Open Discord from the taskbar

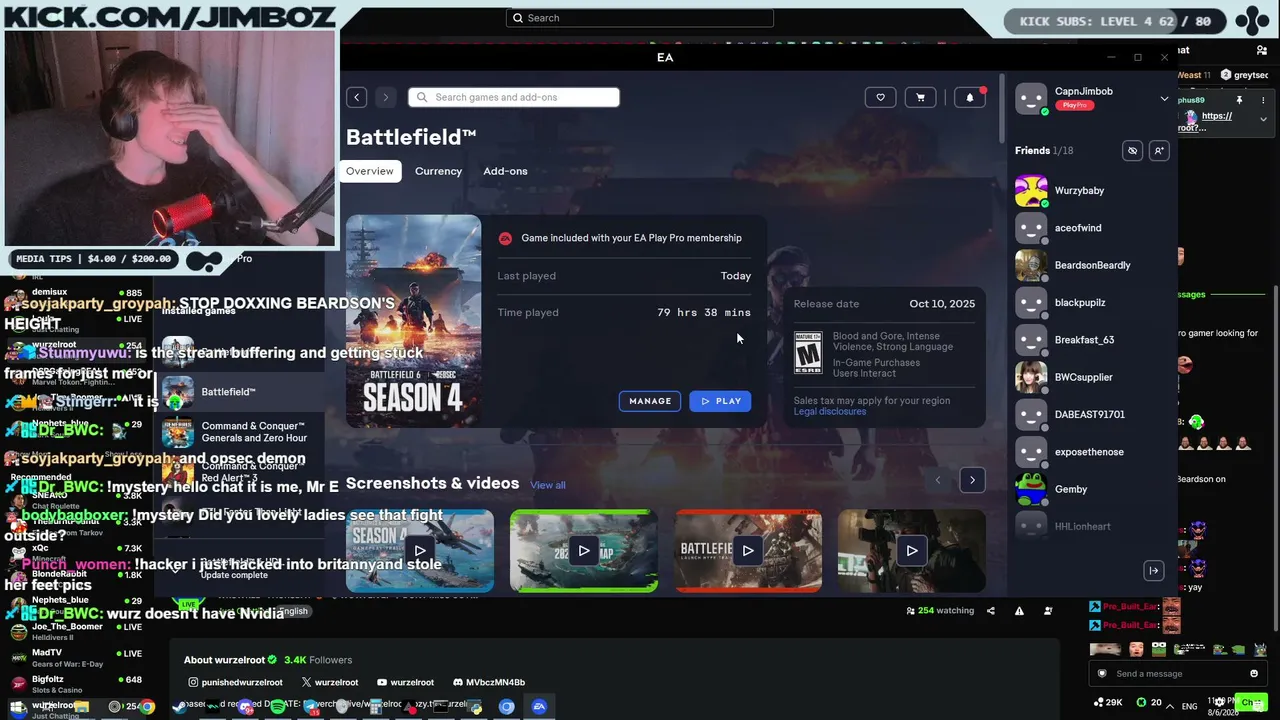[x=246, y=707]
